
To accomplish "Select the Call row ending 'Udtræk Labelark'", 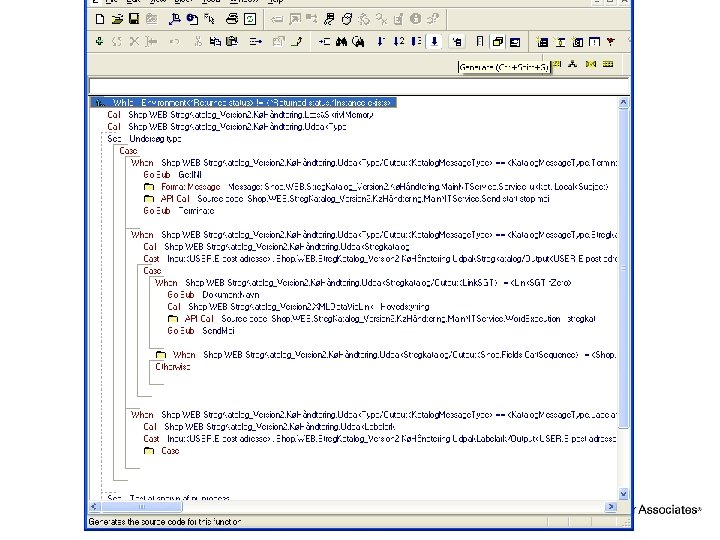I will (269, 427).
